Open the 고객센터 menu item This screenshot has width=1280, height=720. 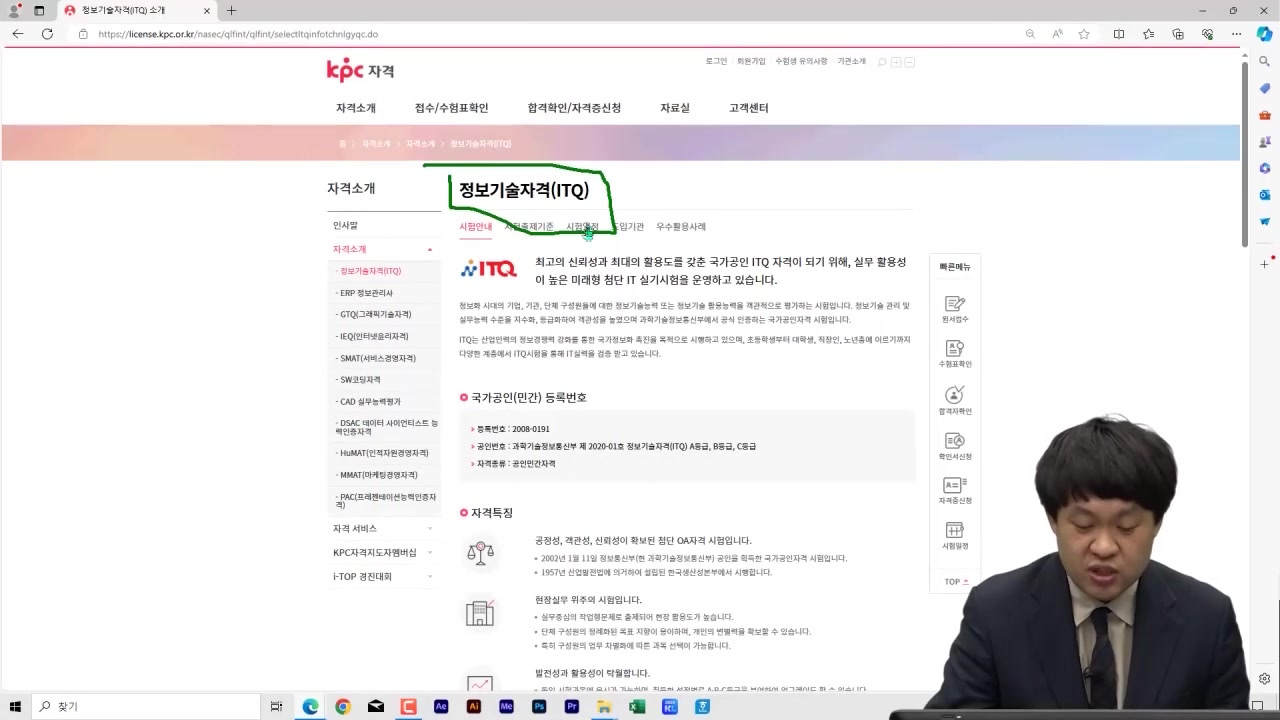pyautogui.click(x=748, y=107)
